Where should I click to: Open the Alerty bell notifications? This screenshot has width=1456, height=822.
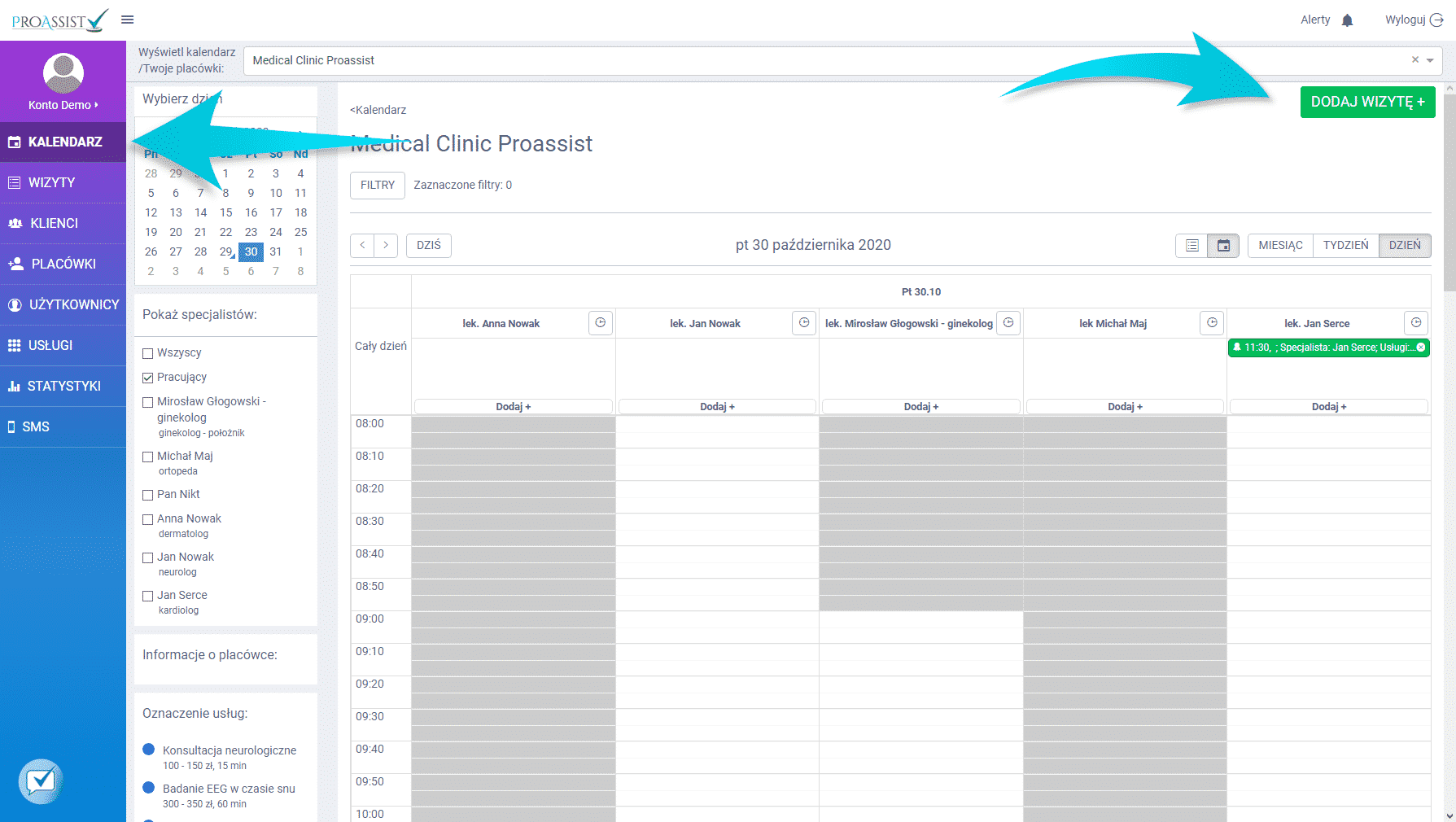pos(1347,20)
